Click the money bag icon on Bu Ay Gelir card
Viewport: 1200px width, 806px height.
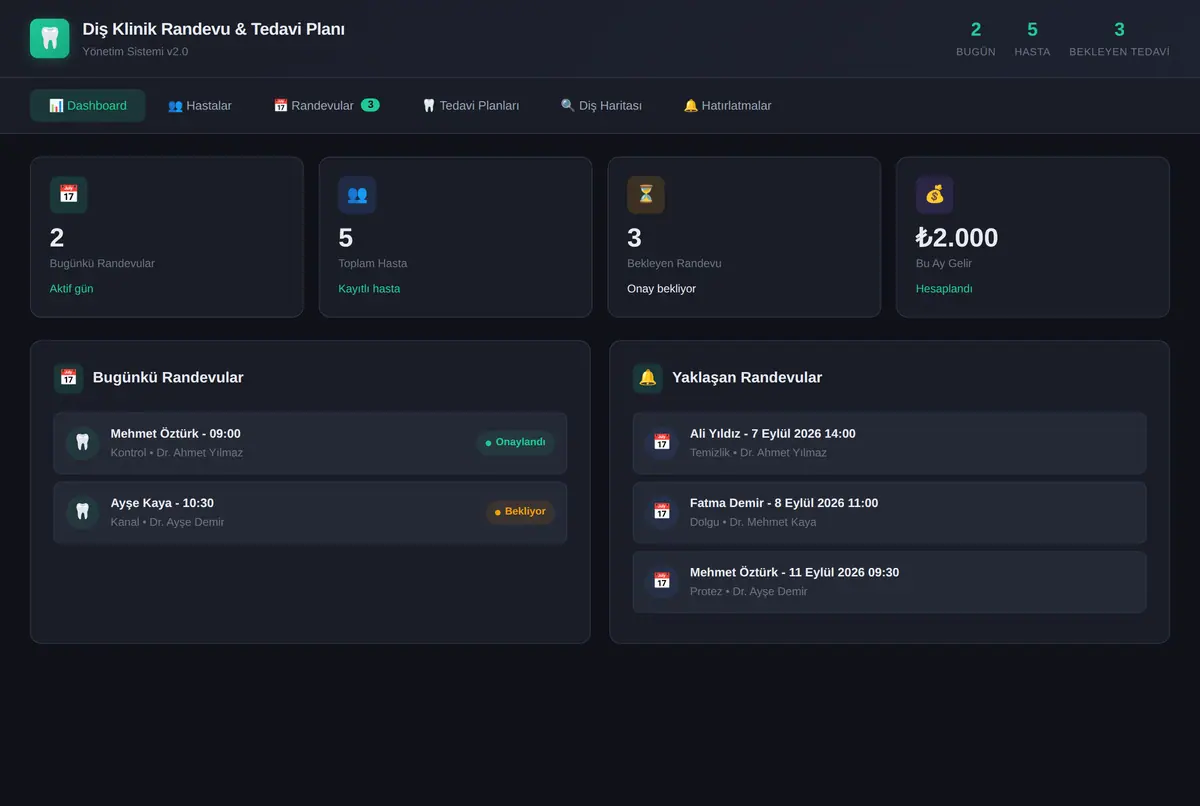(934, 194)
